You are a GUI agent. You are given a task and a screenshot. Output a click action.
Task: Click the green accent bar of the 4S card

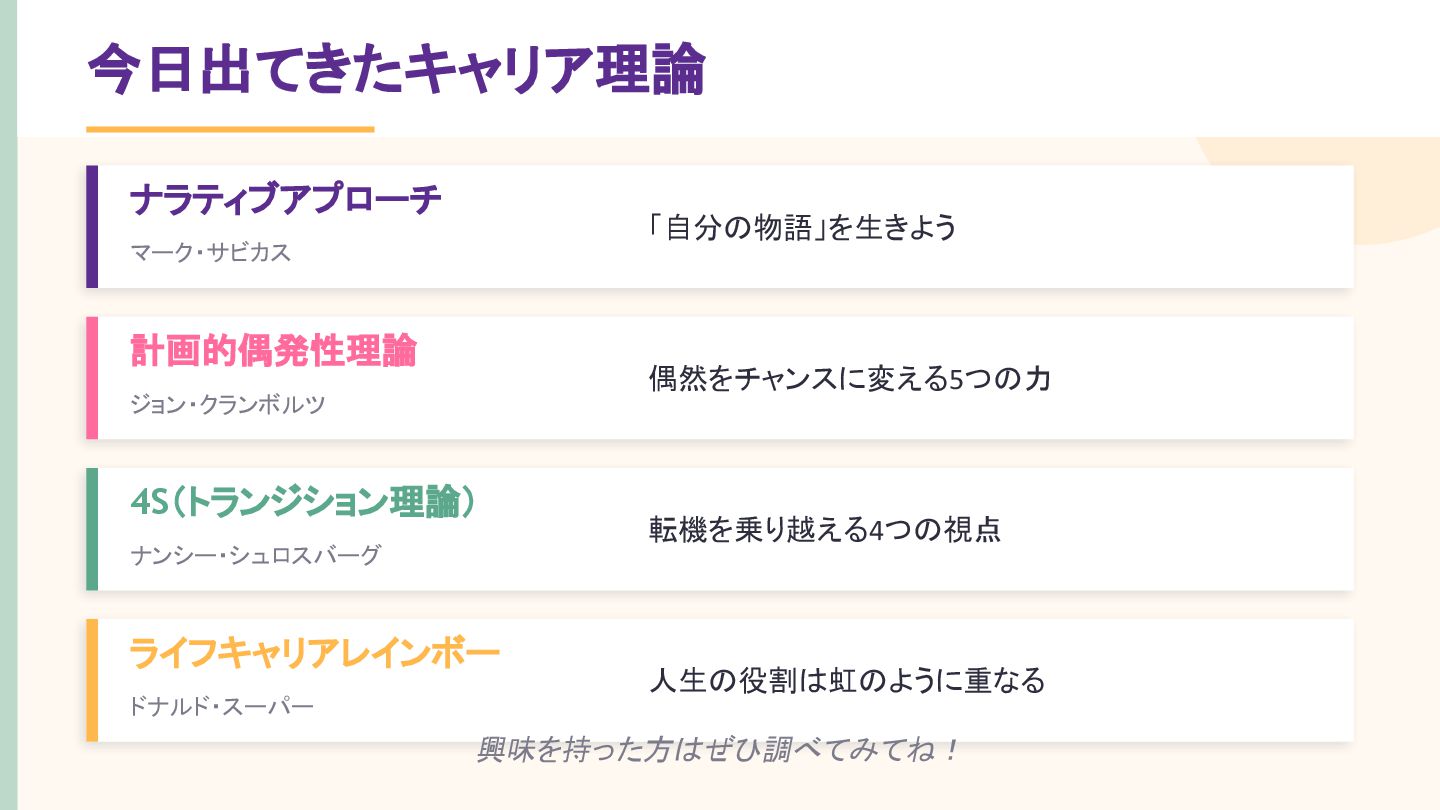(x=92, y=529)
